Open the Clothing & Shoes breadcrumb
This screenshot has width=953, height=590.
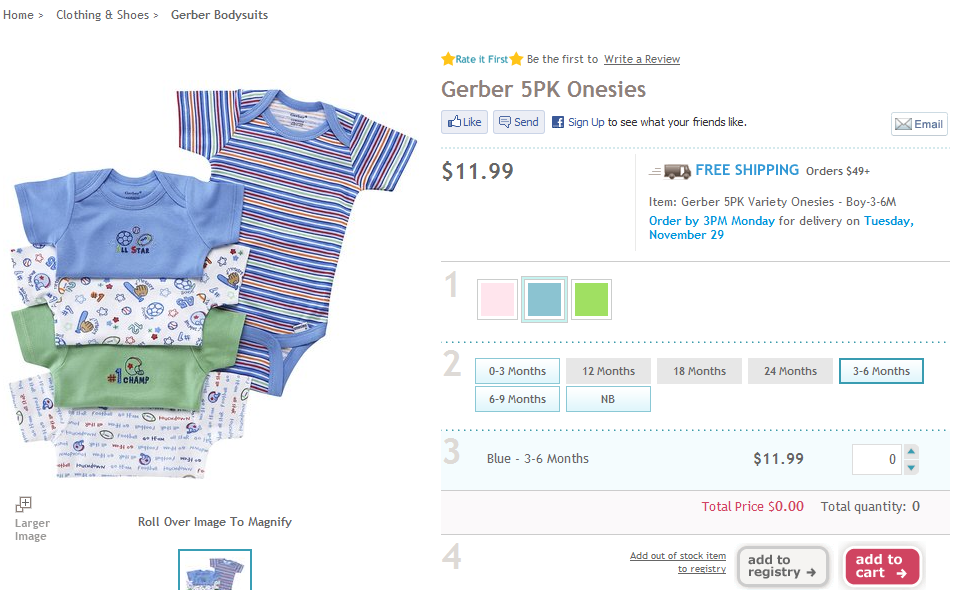(102, 15)
